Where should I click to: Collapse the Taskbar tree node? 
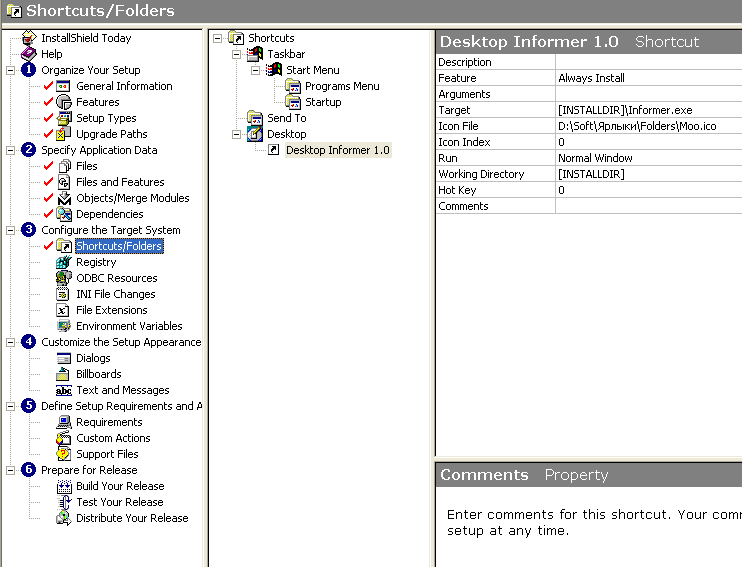pyautogui.click(x=236, y=54)
